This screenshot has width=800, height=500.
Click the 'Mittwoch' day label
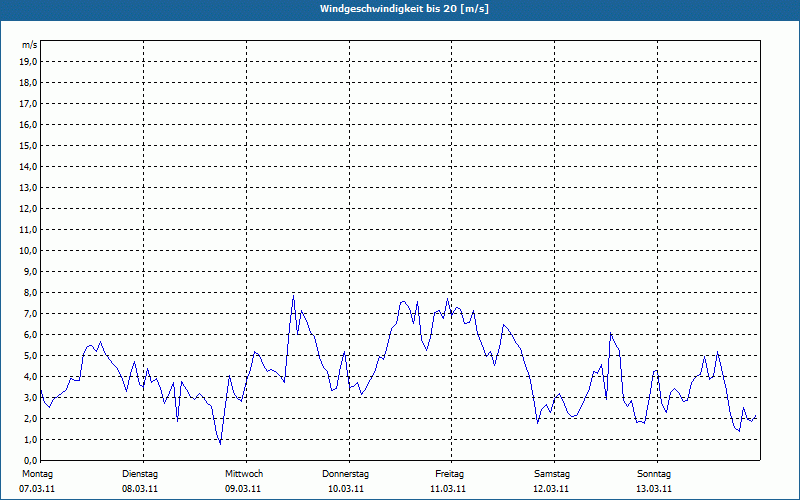(244, 474)
